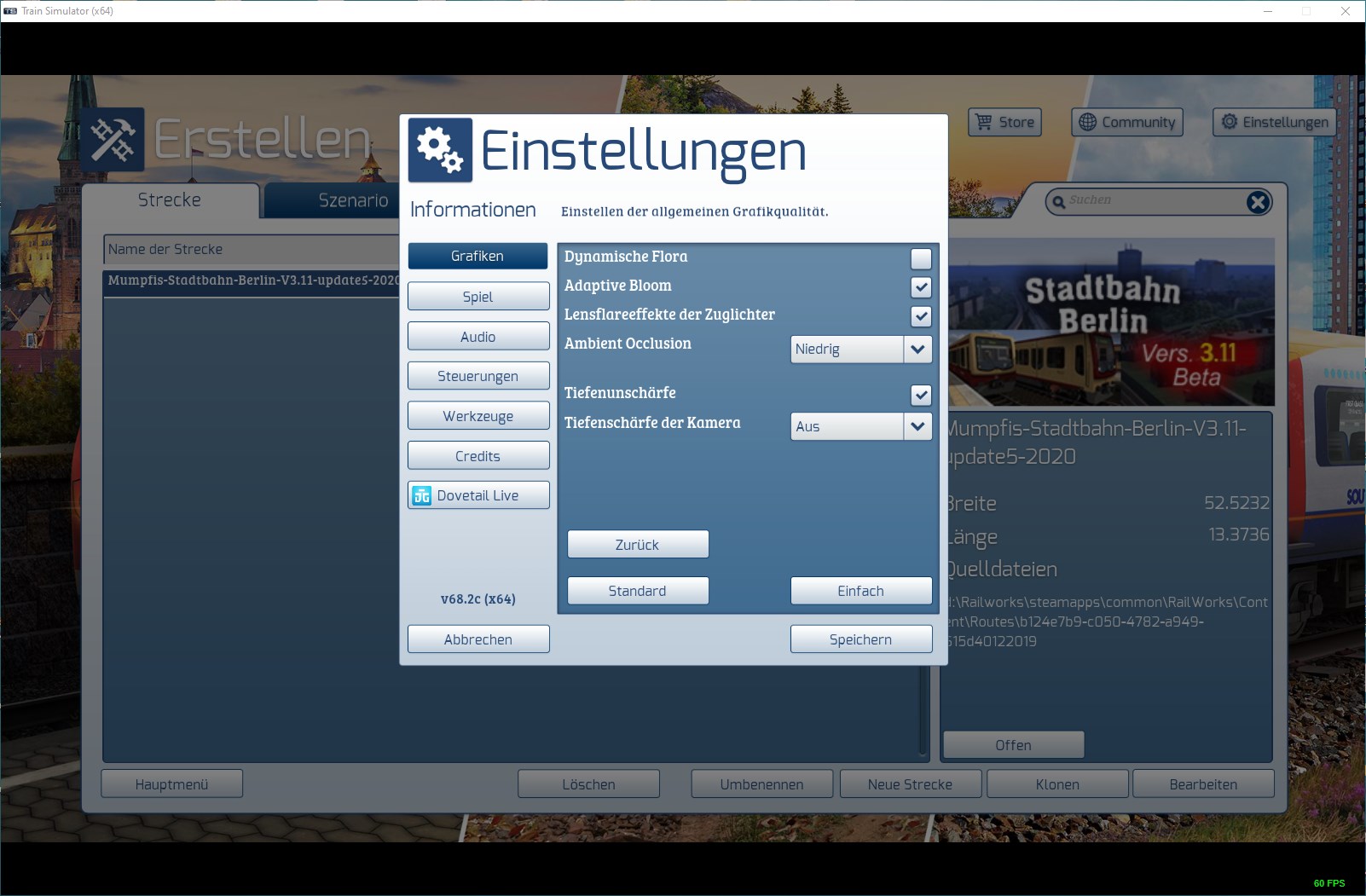
Task: Click Umbenennen to rename route
Action: [762, 784]
